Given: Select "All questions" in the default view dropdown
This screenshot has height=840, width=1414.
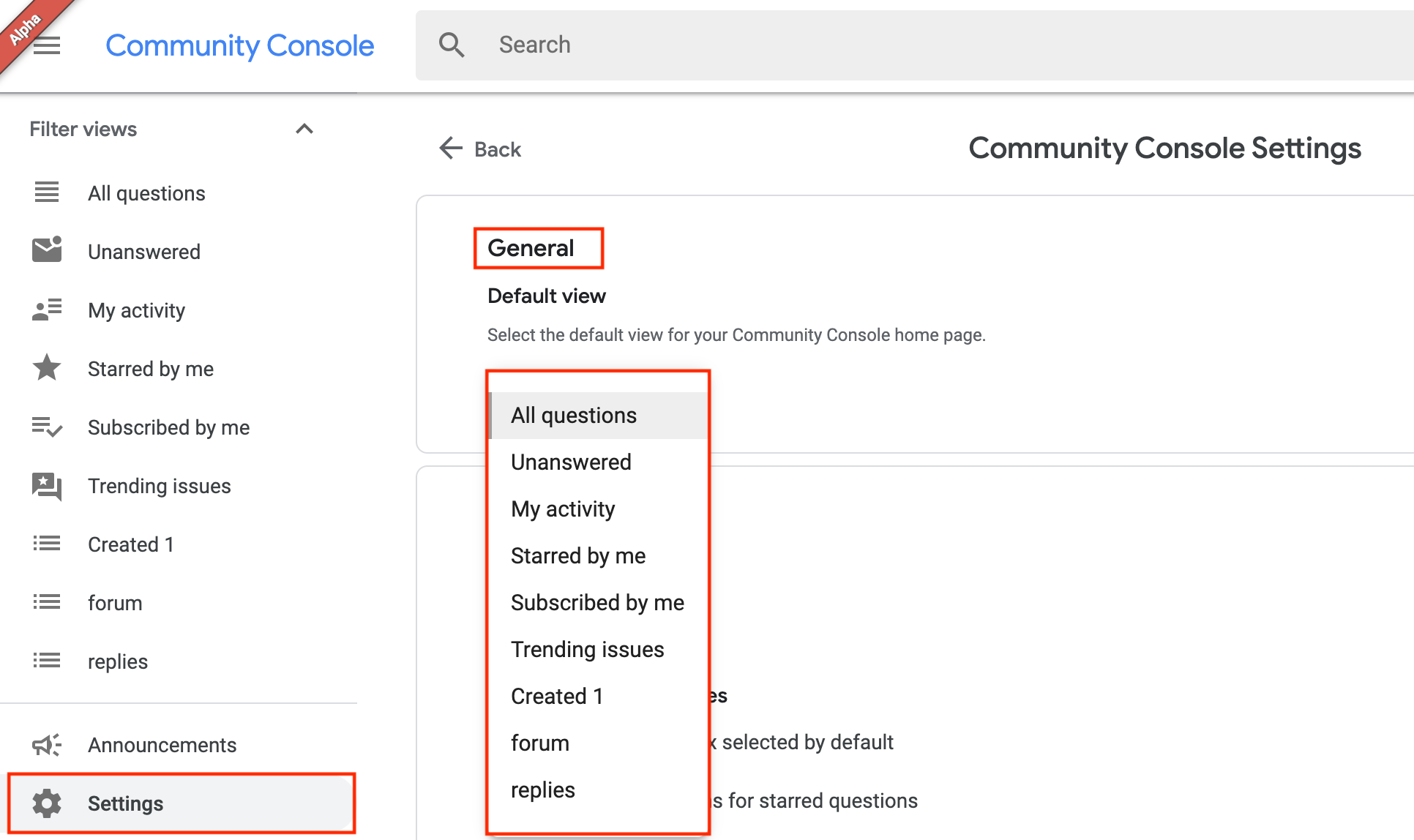Looking at the screenshot, I should [573, 415].
